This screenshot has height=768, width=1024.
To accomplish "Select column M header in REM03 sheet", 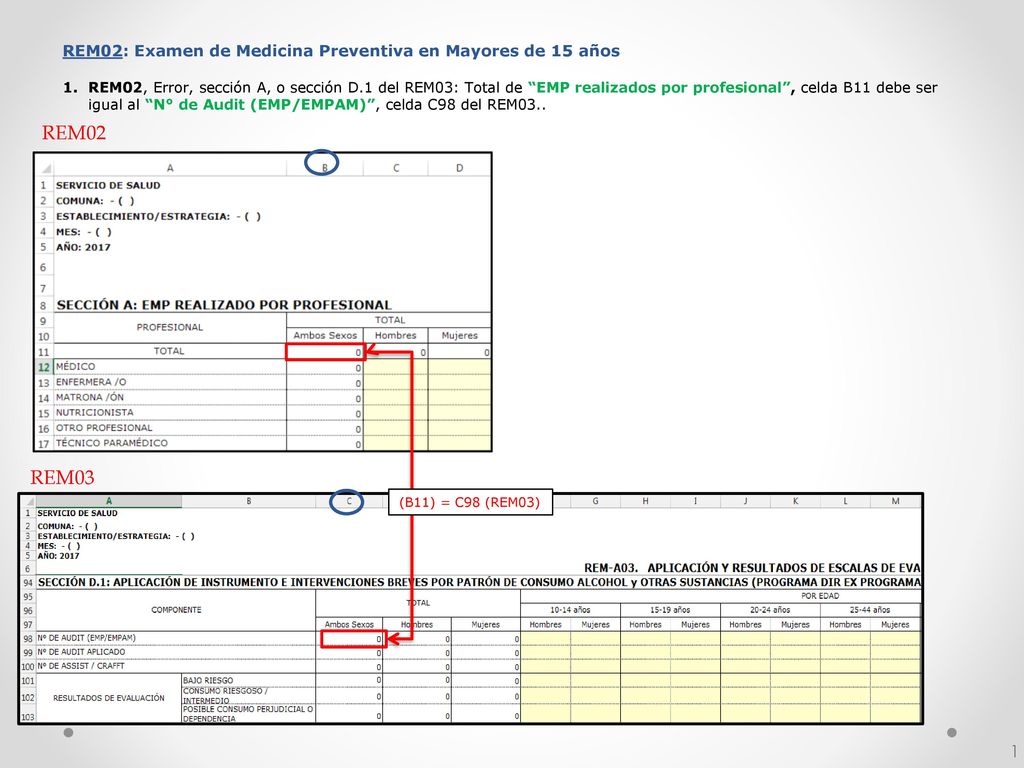I will (x=895, y=502).
